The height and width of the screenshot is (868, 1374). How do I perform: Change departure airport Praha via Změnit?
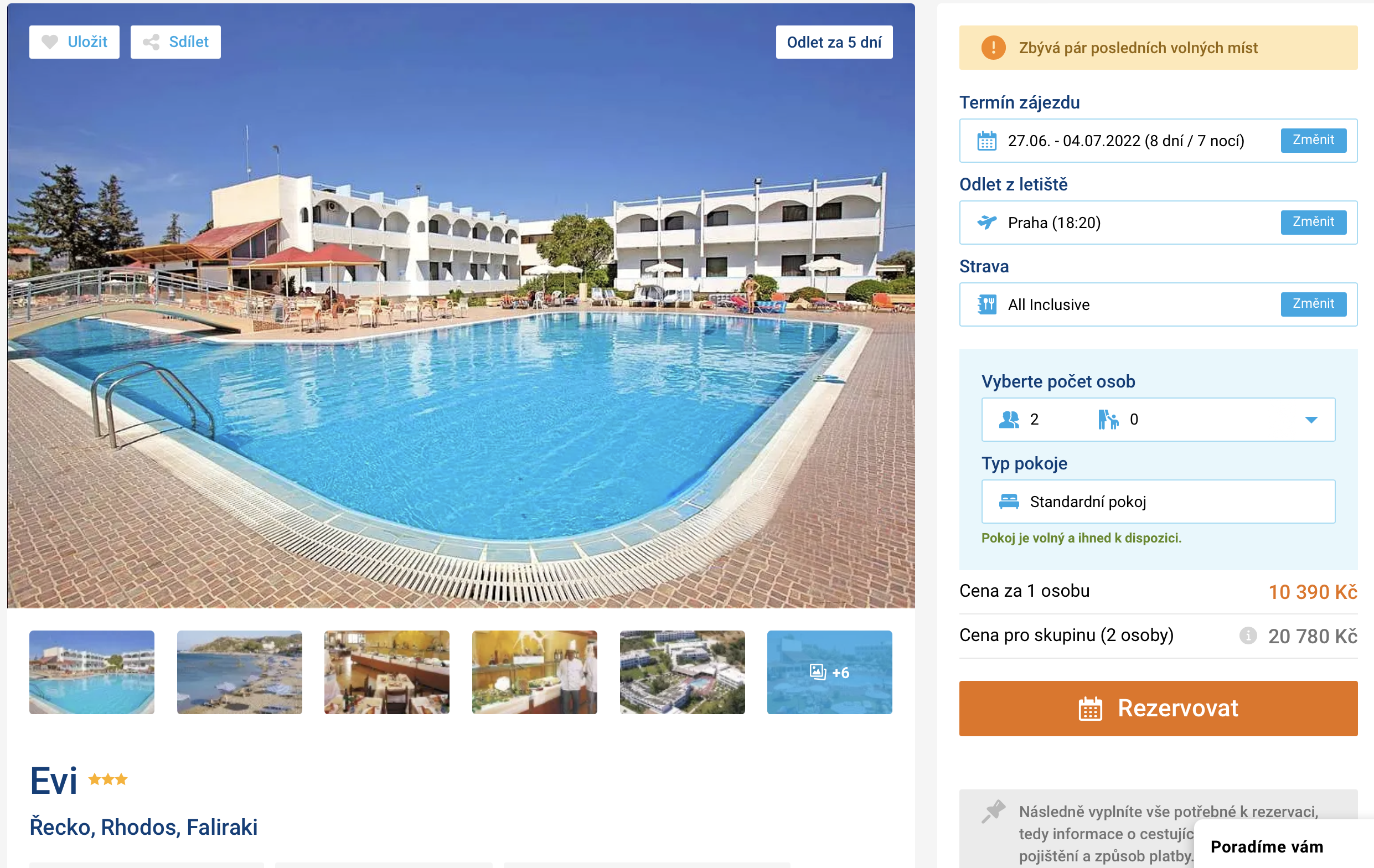[1313, 222]
